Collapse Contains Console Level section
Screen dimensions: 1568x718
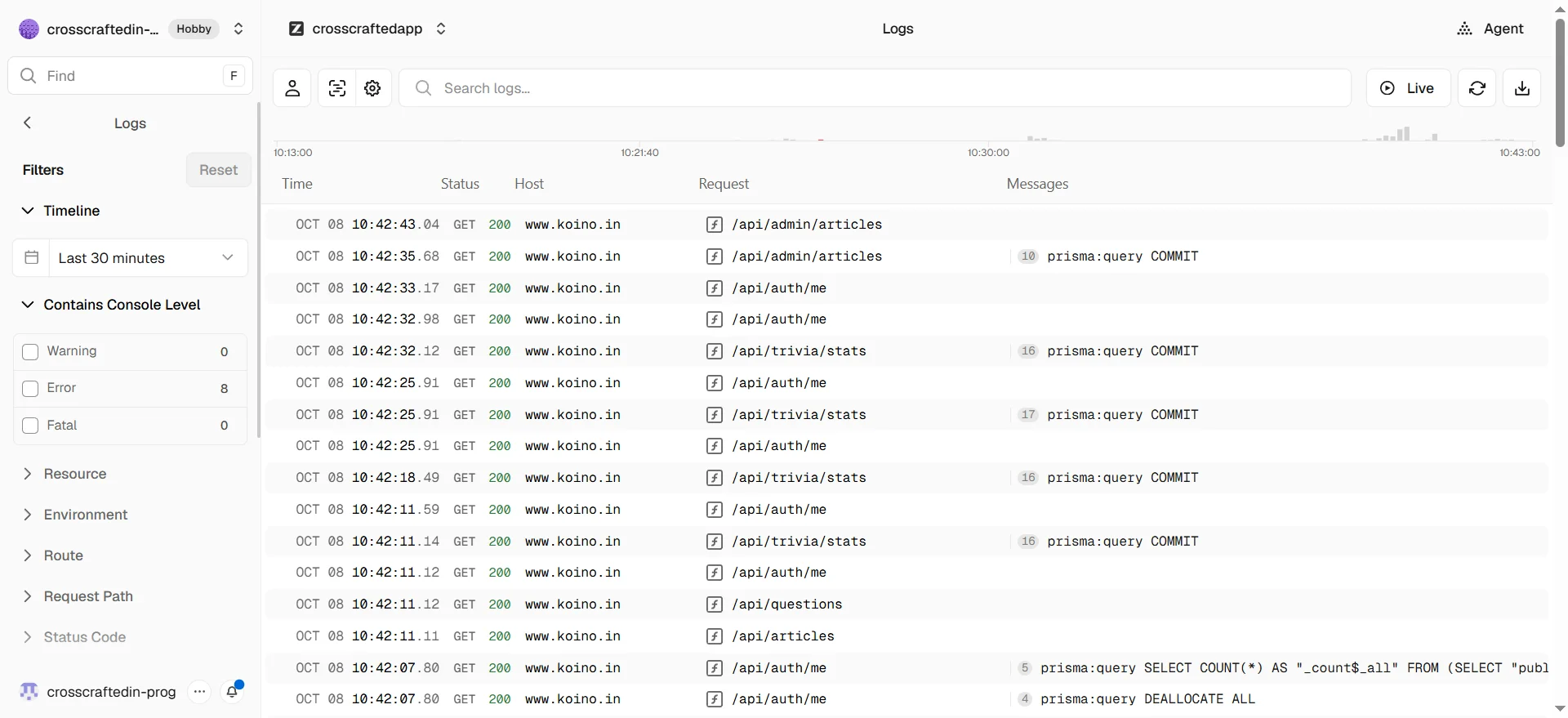click(110, 305)
